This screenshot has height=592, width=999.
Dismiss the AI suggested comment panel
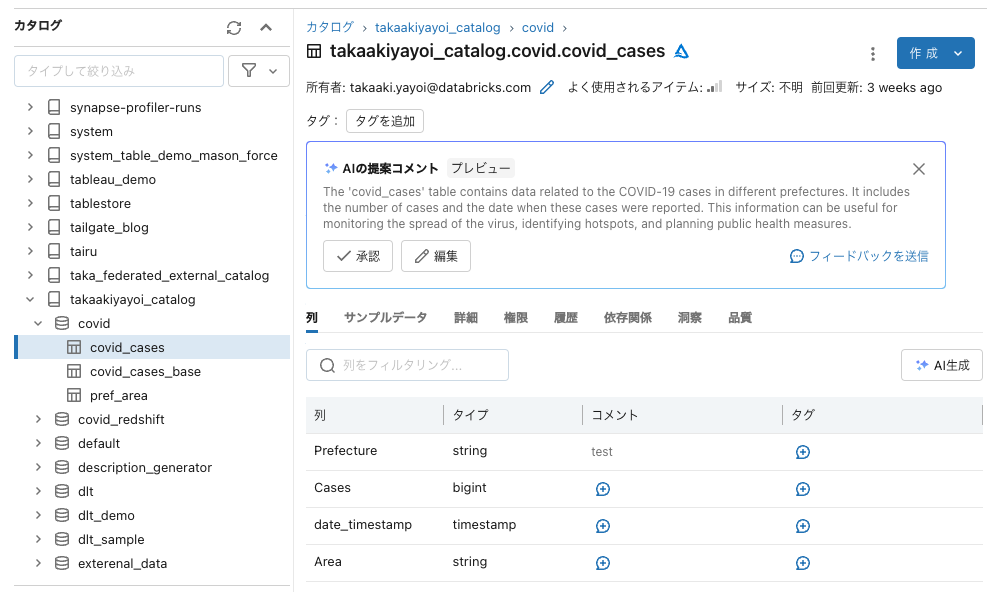tap(918, 169)
